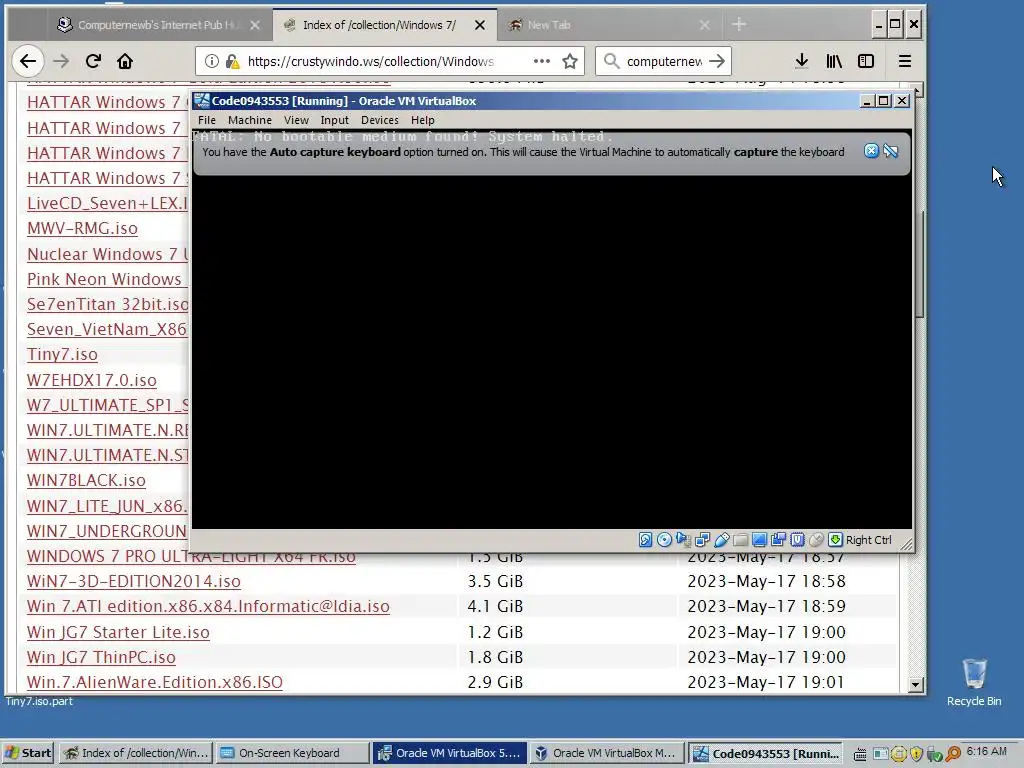Viewport: 1024px width, 768px height.
Task: Open the Tiny7.iso link
Action: [62, 355]
